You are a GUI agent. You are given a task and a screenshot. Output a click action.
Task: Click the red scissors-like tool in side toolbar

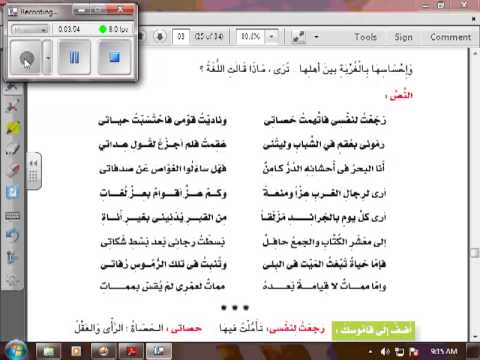[13, 107]
